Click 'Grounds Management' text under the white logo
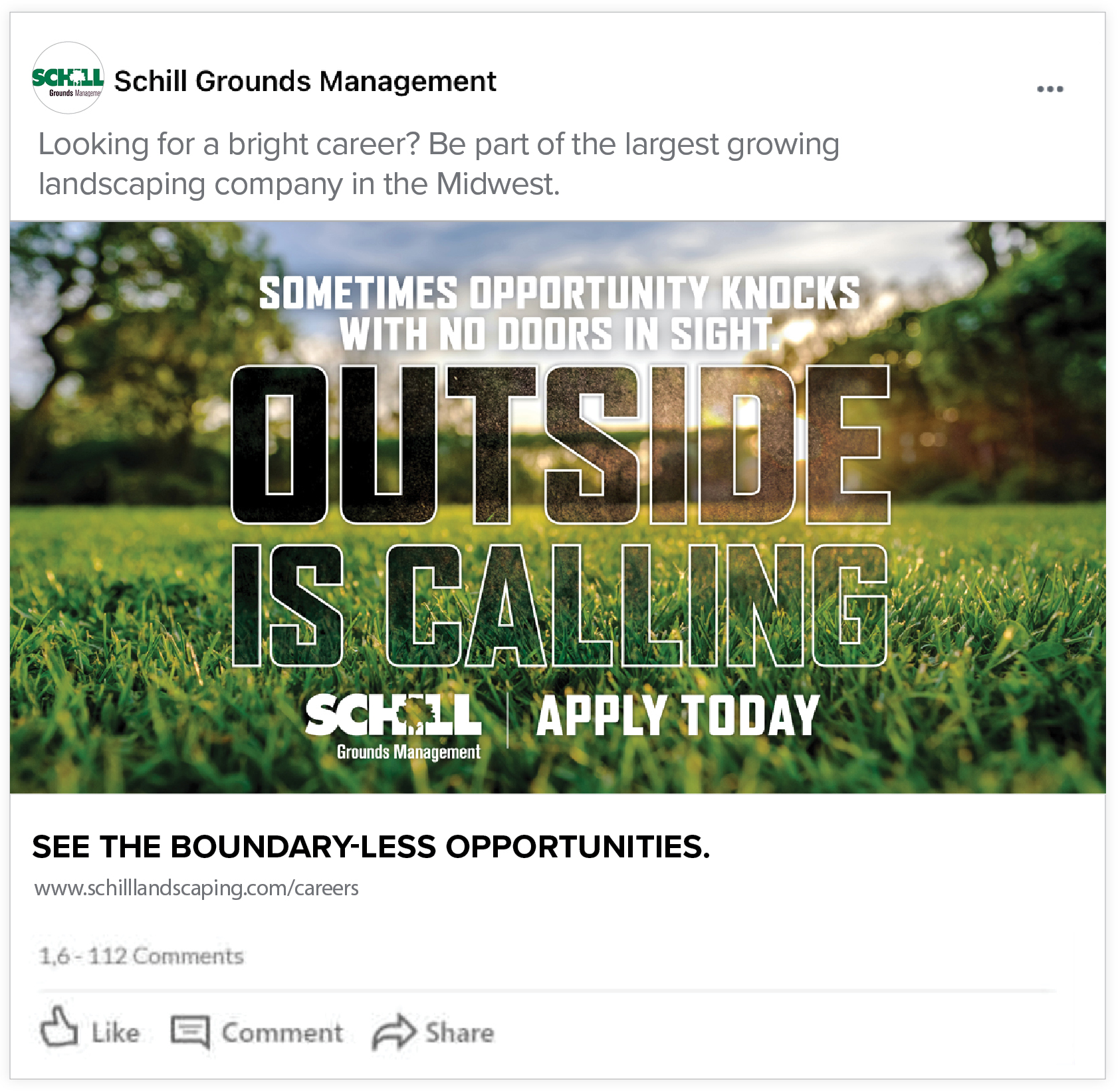 [408, 752]
